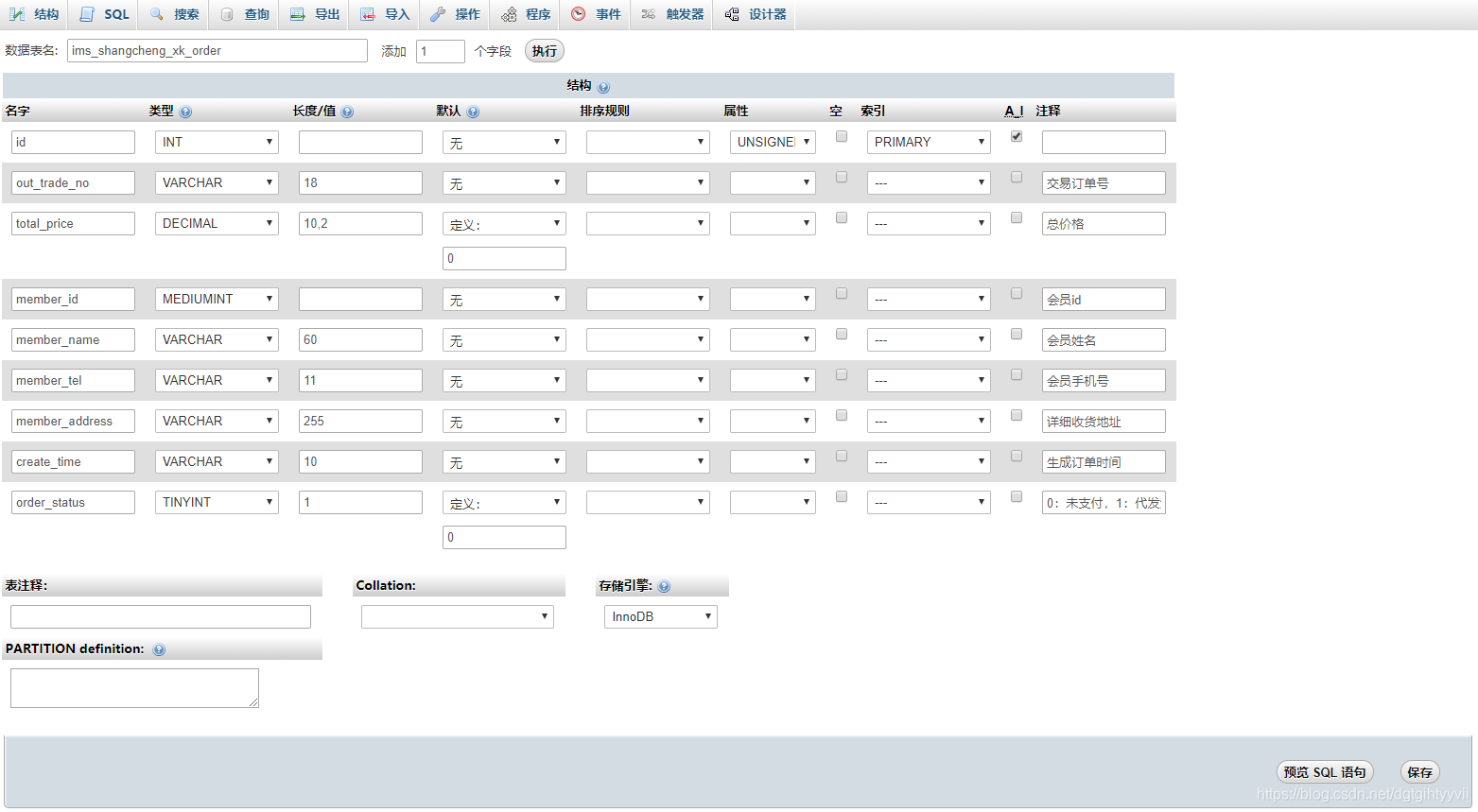Enable A_I checkbox for order_status row

(1017, 496)
